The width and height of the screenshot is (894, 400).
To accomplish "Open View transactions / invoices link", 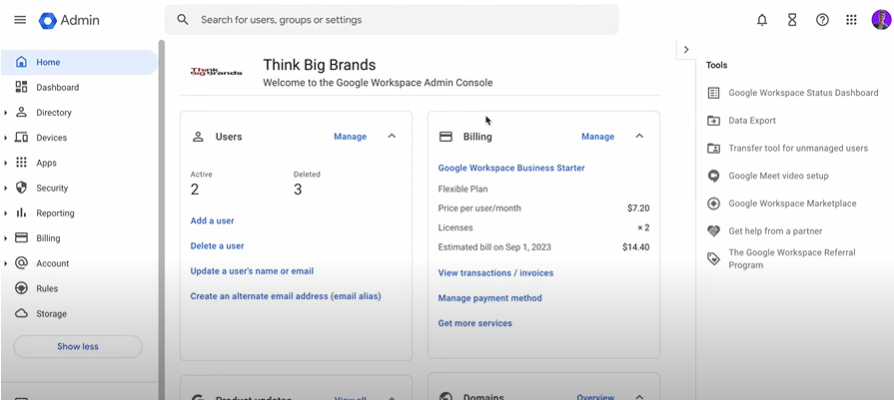I will (x=495, y=273).
